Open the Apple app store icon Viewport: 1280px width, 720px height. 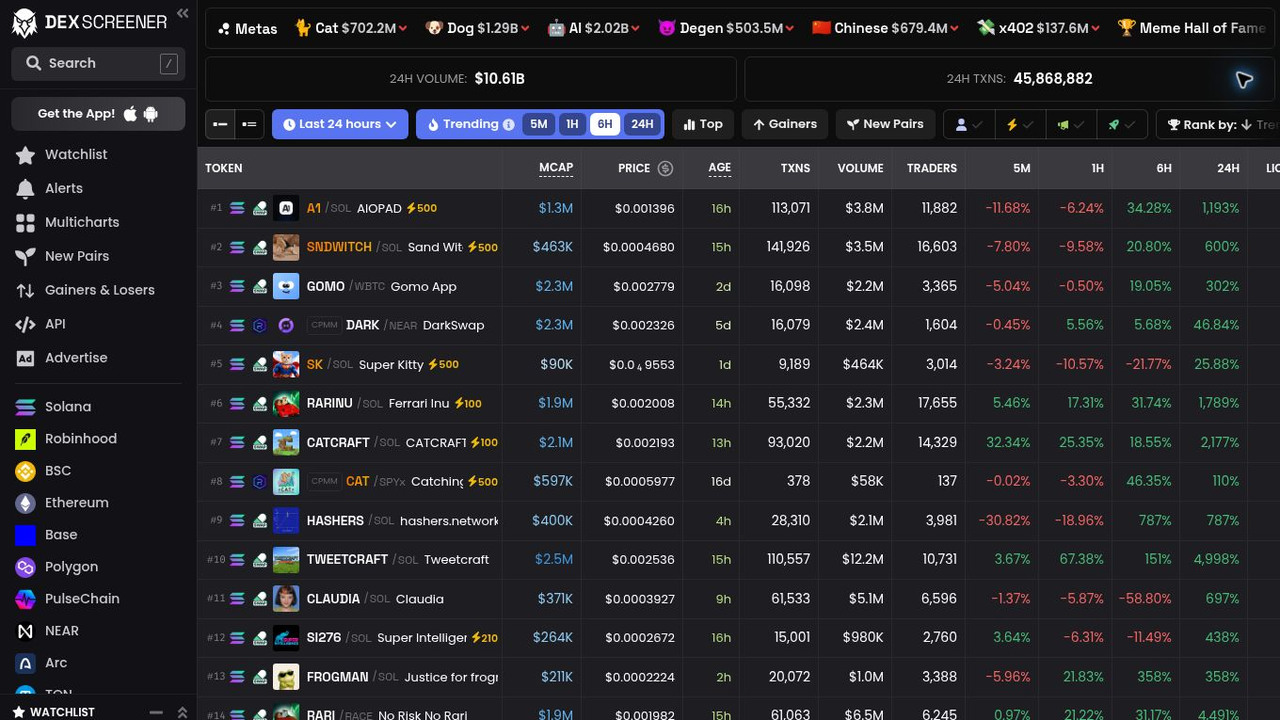click(x=130, y=114)
